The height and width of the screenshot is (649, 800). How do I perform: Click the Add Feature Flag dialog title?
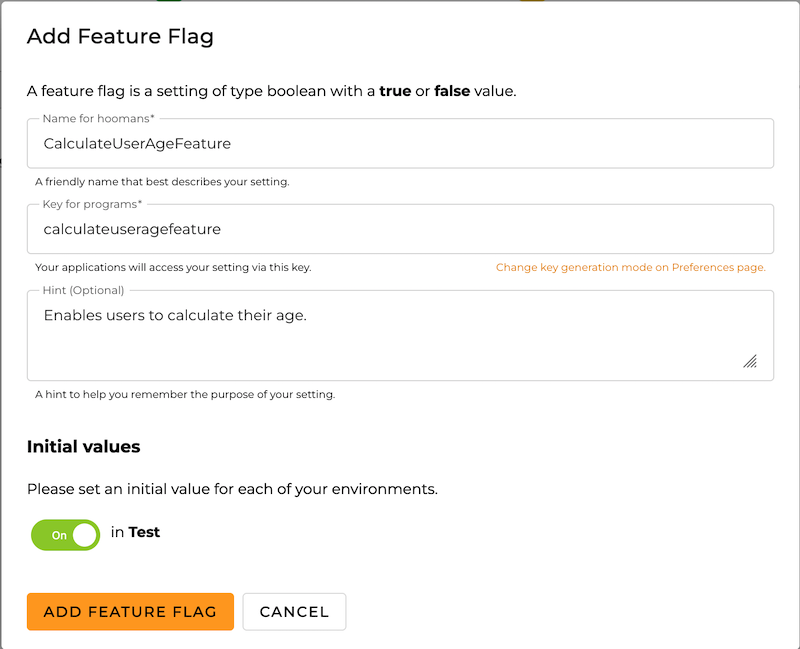tap(120, 36)
